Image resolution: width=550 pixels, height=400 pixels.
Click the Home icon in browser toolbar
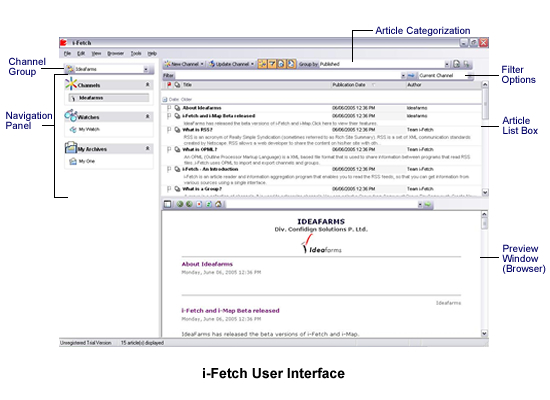(x=219, y=204)
